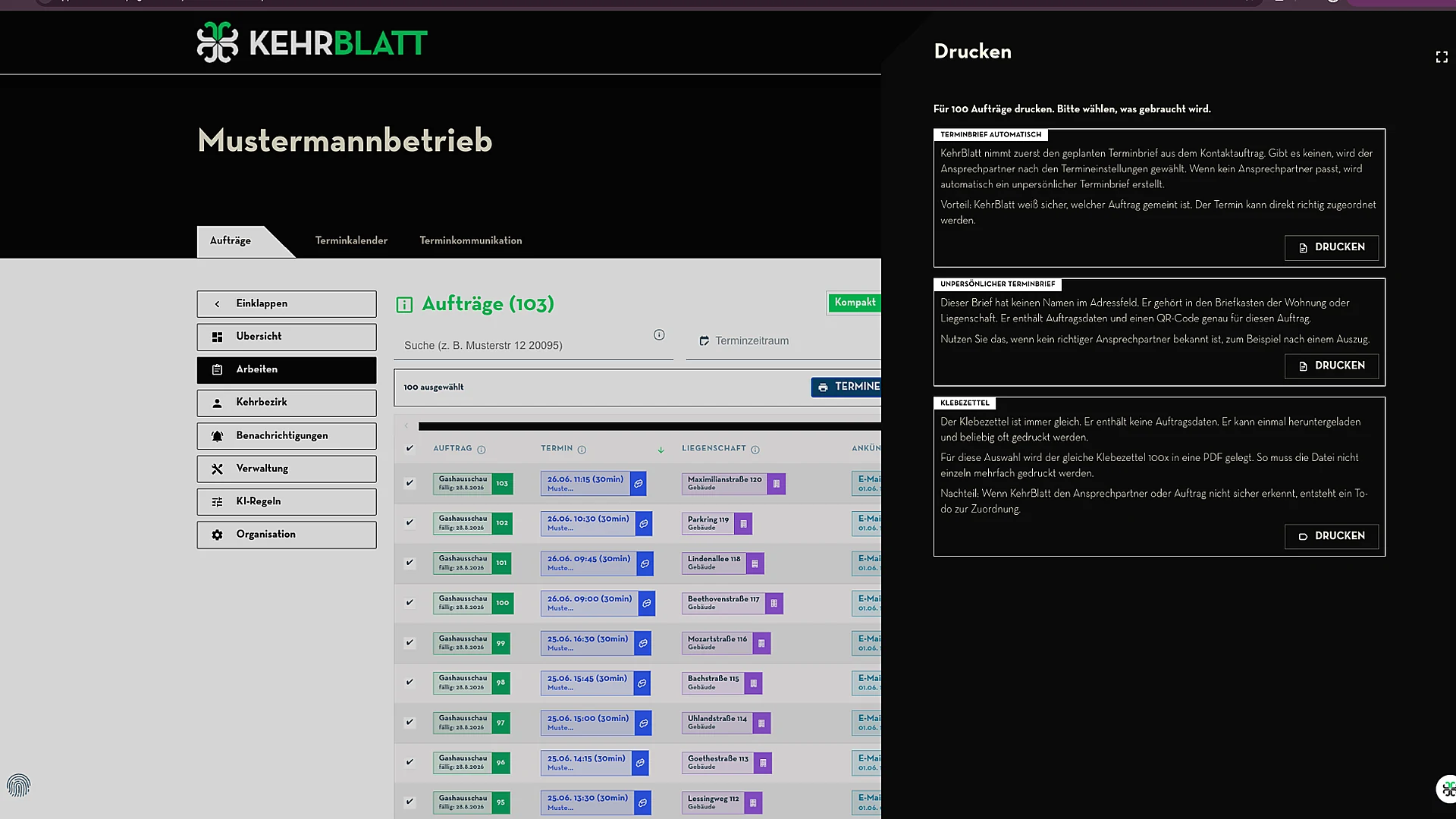Viewport: 1456px width, 819px height.
Task: Print Terminbrief automatisch with DRUCKEN
Action: coord(1332,248)
